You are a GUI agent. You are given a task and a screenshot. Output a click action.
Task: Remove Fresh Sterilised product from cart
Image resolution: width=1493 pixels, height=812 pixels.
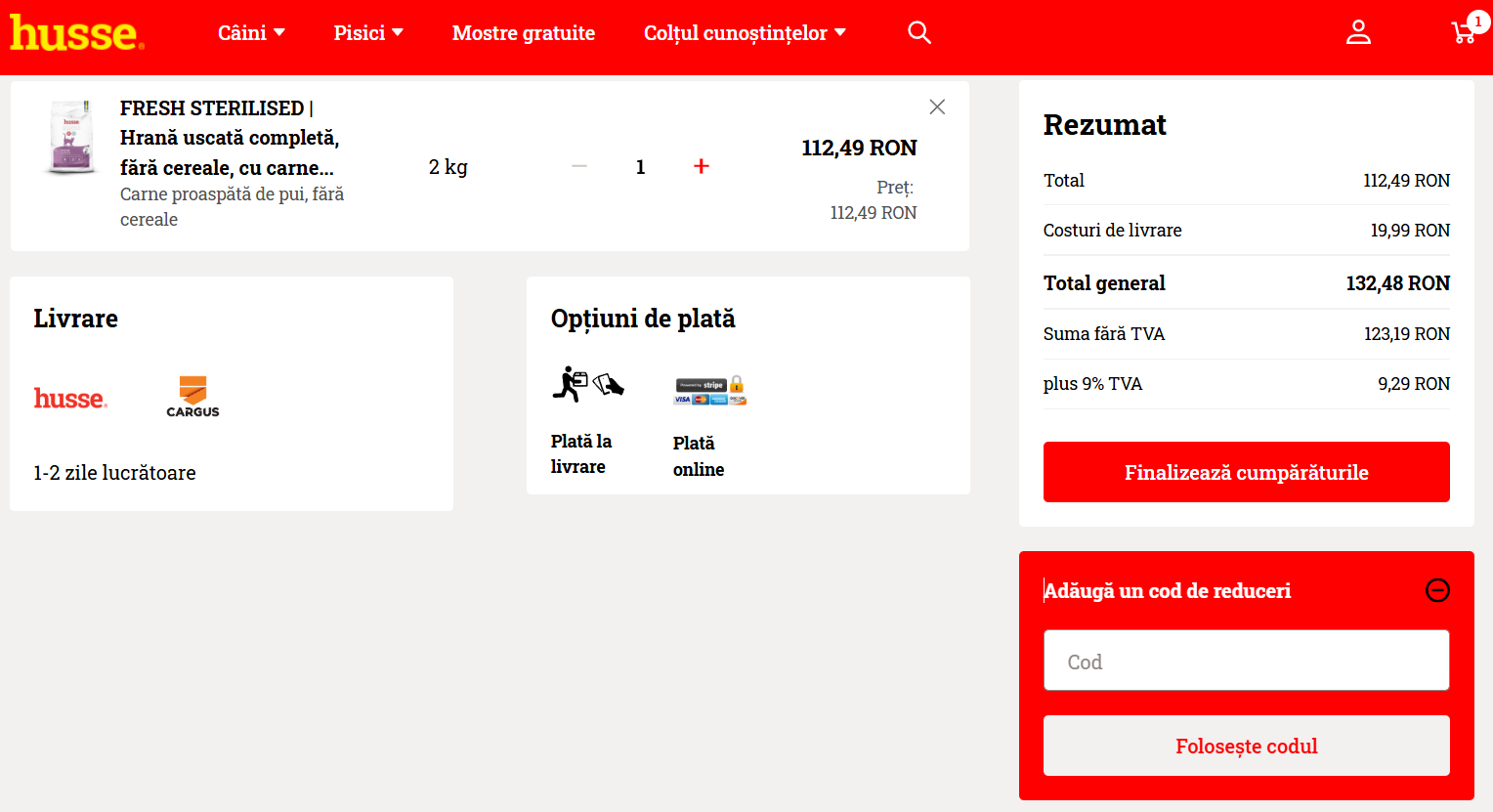pos(937,107)
